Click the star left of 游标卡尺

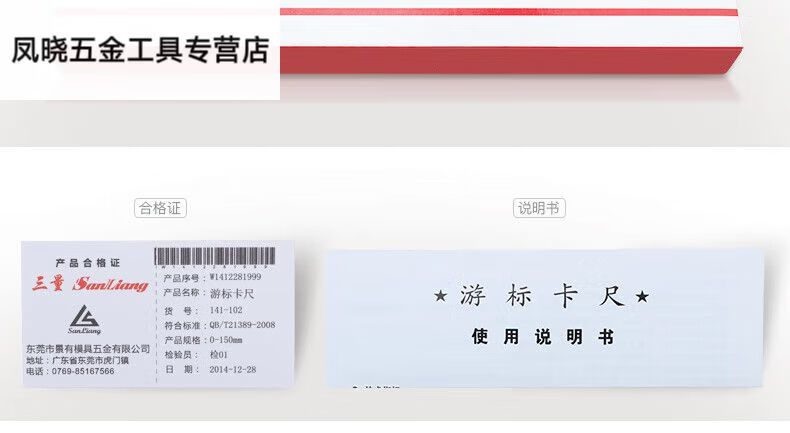pyautogui.click(x=440, y=296)
